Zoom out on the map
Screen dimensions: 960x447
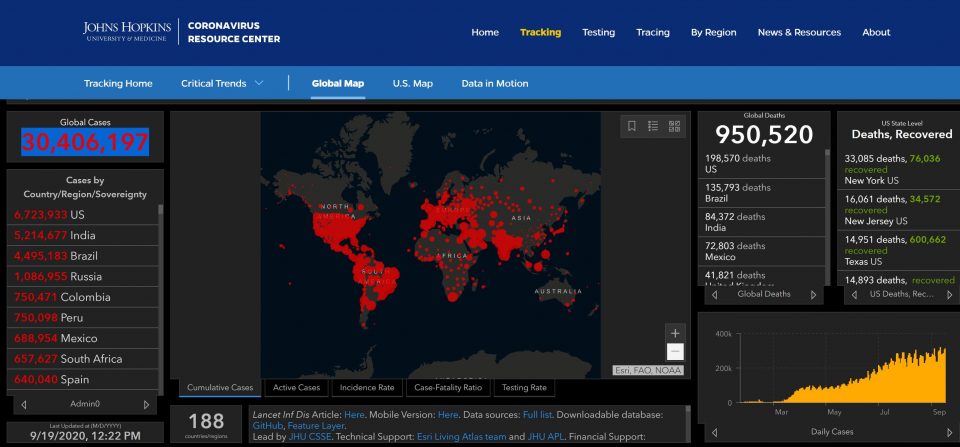(675, 352)
